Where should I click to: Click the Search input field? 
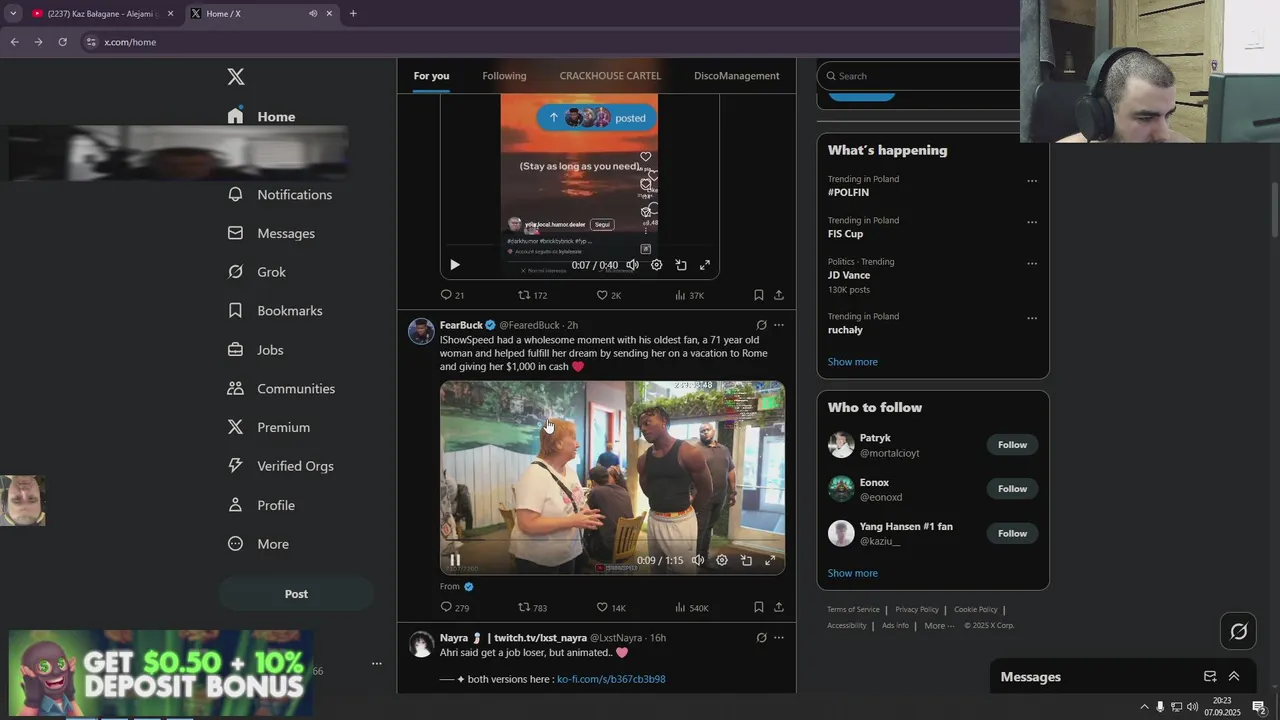pos(920,76)
